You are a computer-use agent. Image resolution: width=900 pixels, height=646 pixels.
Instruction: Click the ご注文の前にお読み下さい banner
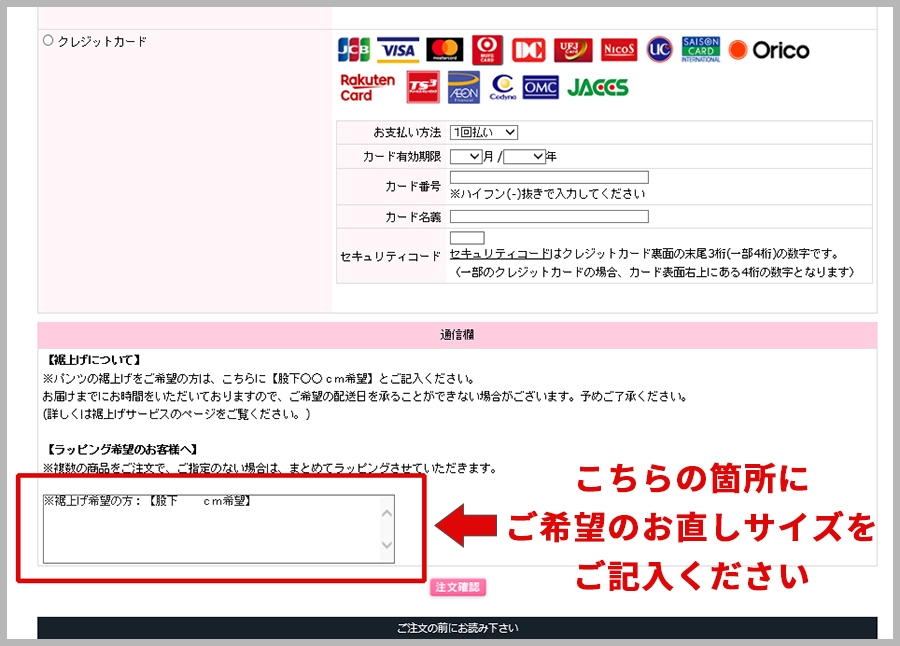(457, 628)
